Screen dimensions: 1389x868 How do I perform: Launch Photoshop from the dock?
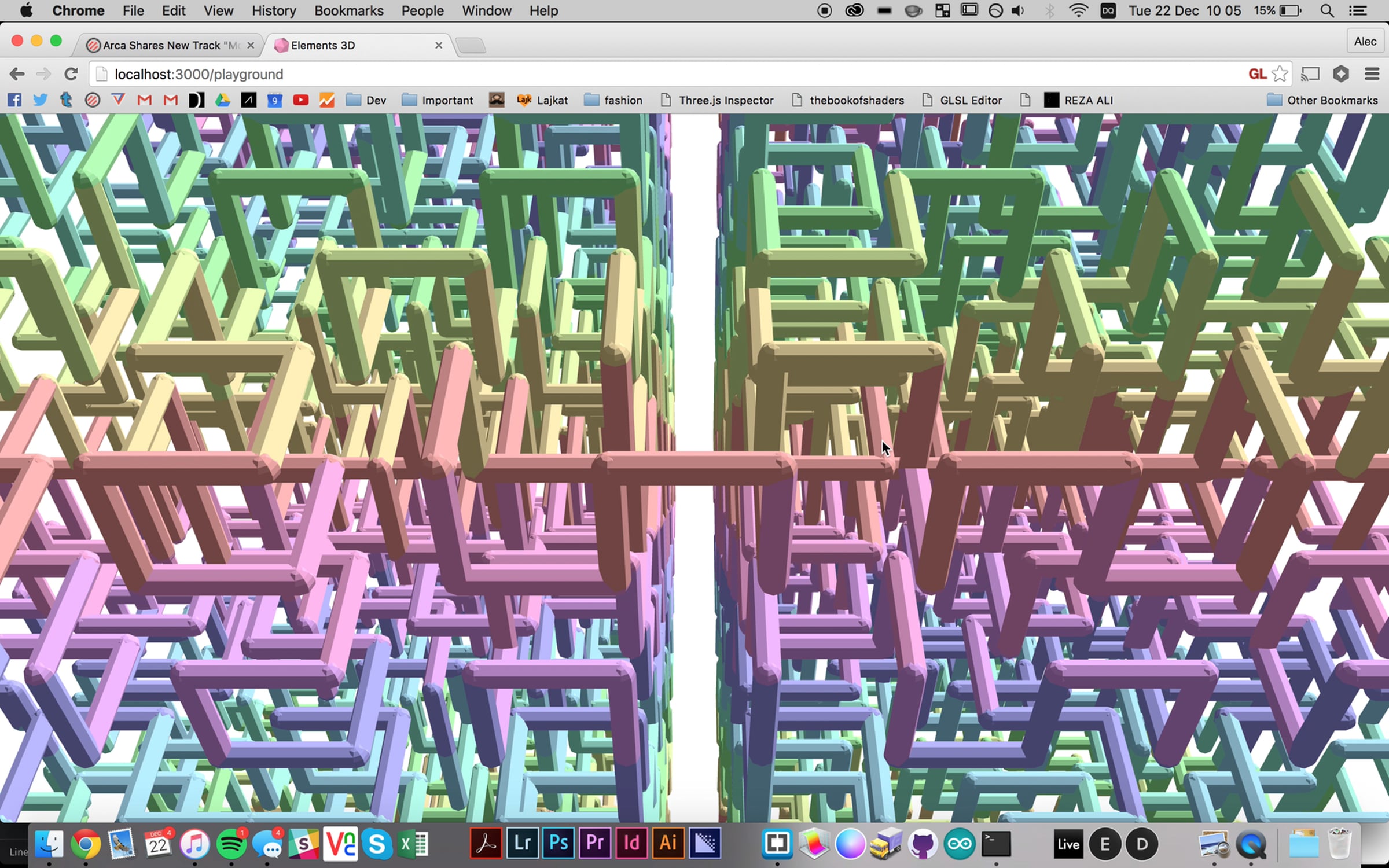[558, 843]
